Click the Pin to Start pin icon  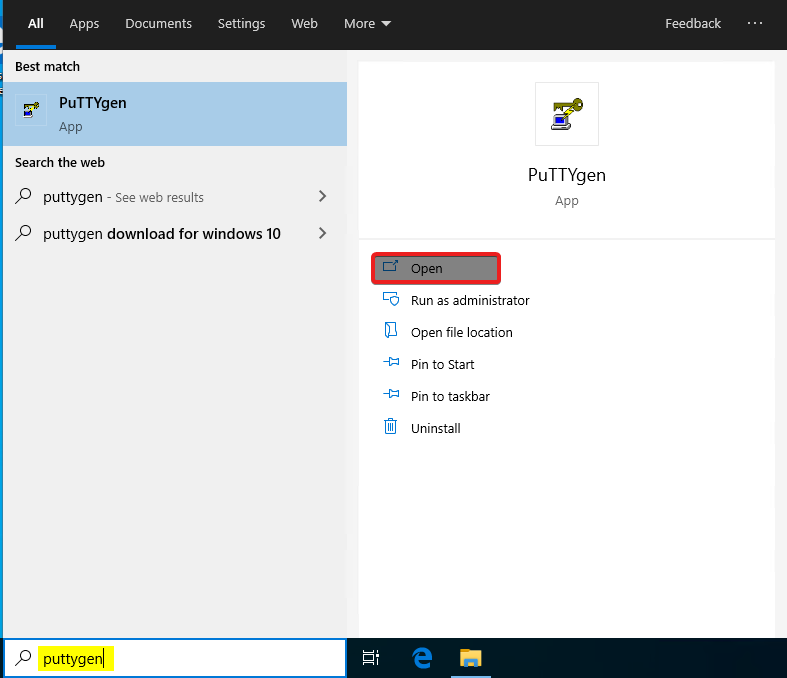[391, 362]
